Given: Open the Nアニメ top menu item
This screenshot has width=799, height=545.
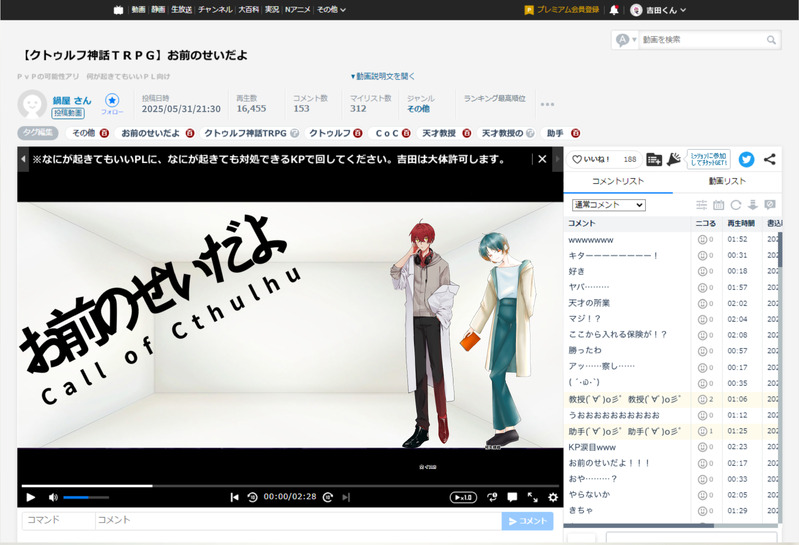Looking at the screenshot, I should point(298,10).
